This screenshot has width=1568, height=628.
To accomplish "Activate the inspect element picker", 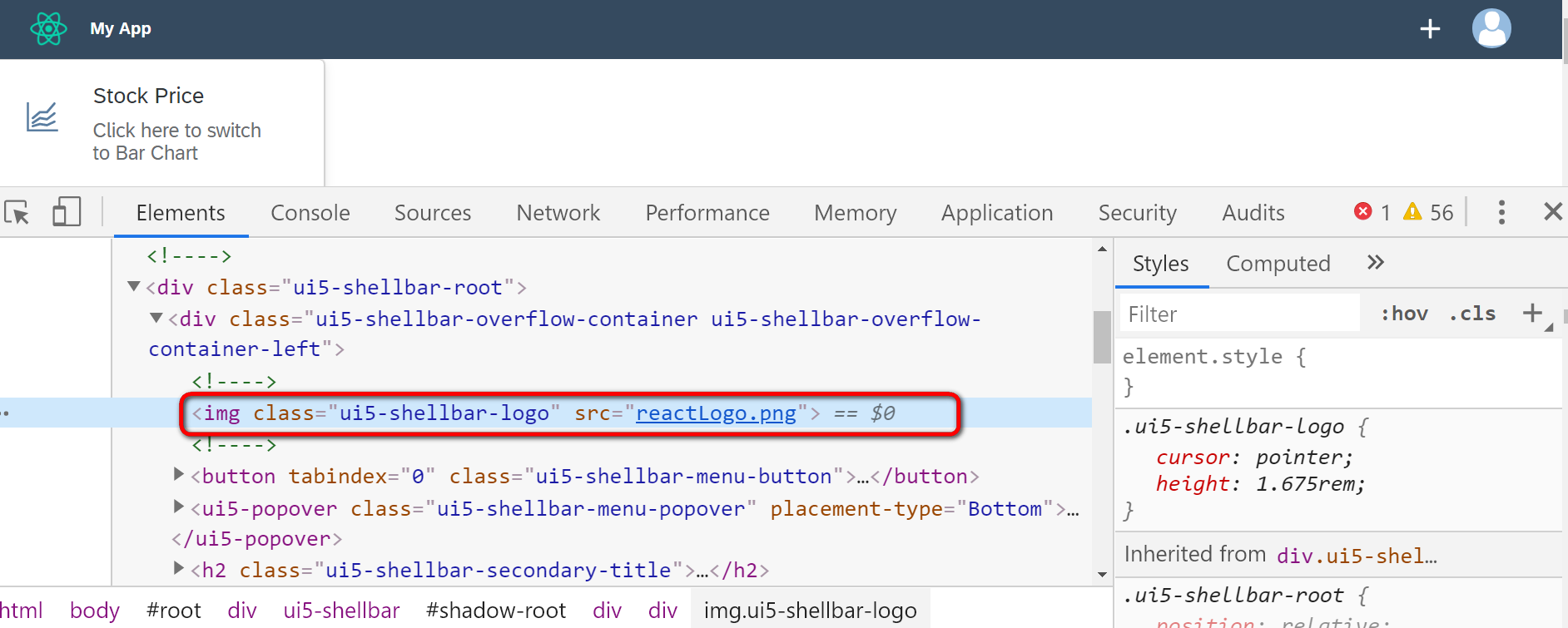I will [17, 213].
